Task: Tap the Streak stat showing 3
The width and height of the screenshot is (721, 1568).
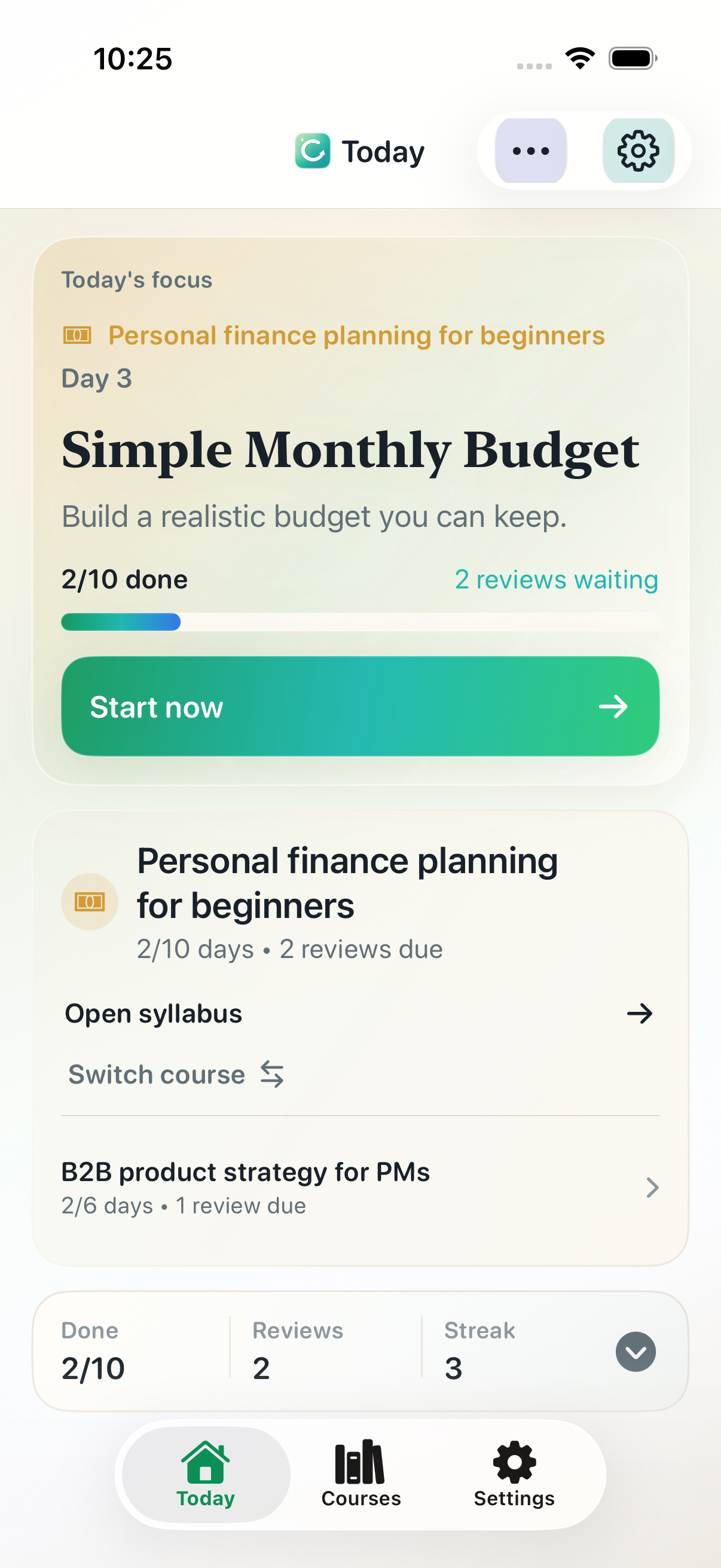Action: pyautogui.click(x=479, y=1352)
